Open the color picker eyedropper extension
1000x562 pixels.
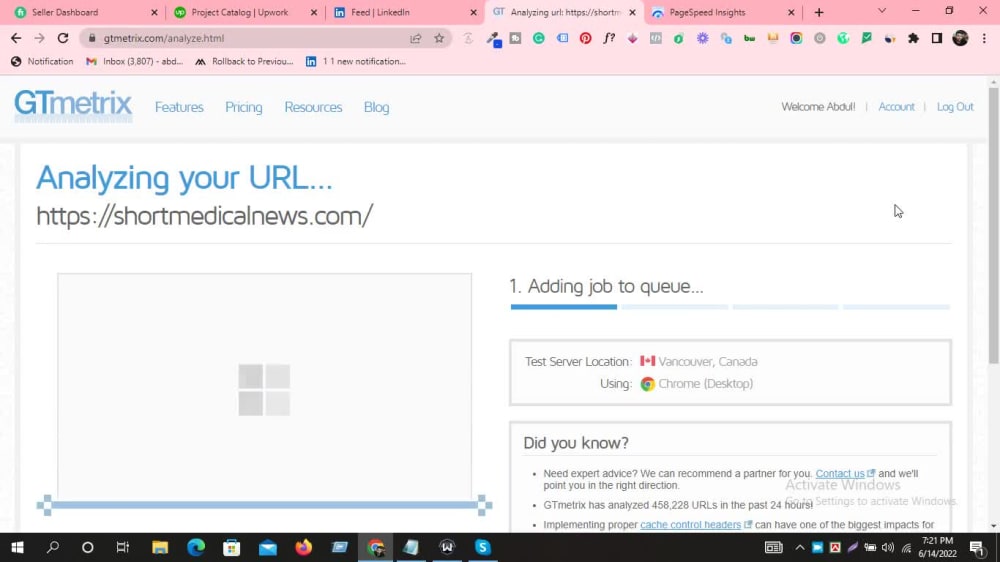point(493,40)
